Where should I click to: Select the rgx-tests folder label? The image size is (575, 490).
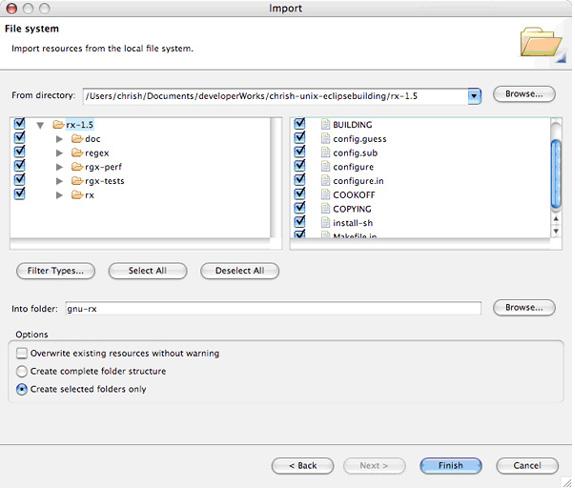pos(105,181)
